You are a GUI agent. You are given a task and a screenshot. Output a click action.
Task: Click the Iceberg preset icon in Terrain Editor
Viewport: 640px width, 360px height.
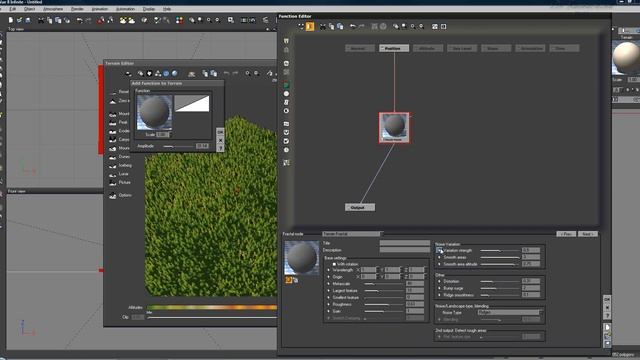113,166
